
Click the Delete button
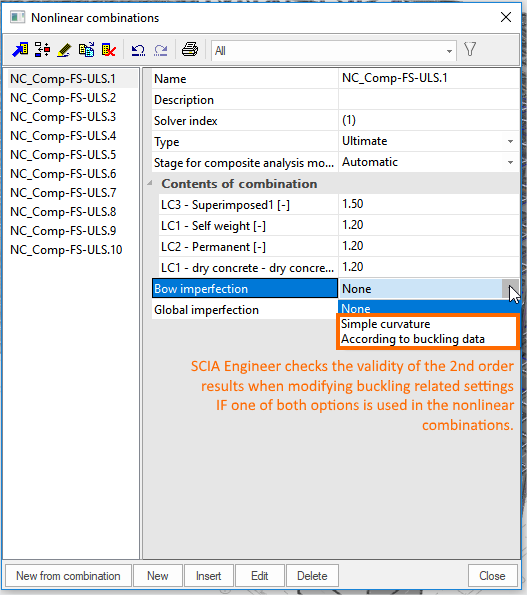[x=312, y=576]
